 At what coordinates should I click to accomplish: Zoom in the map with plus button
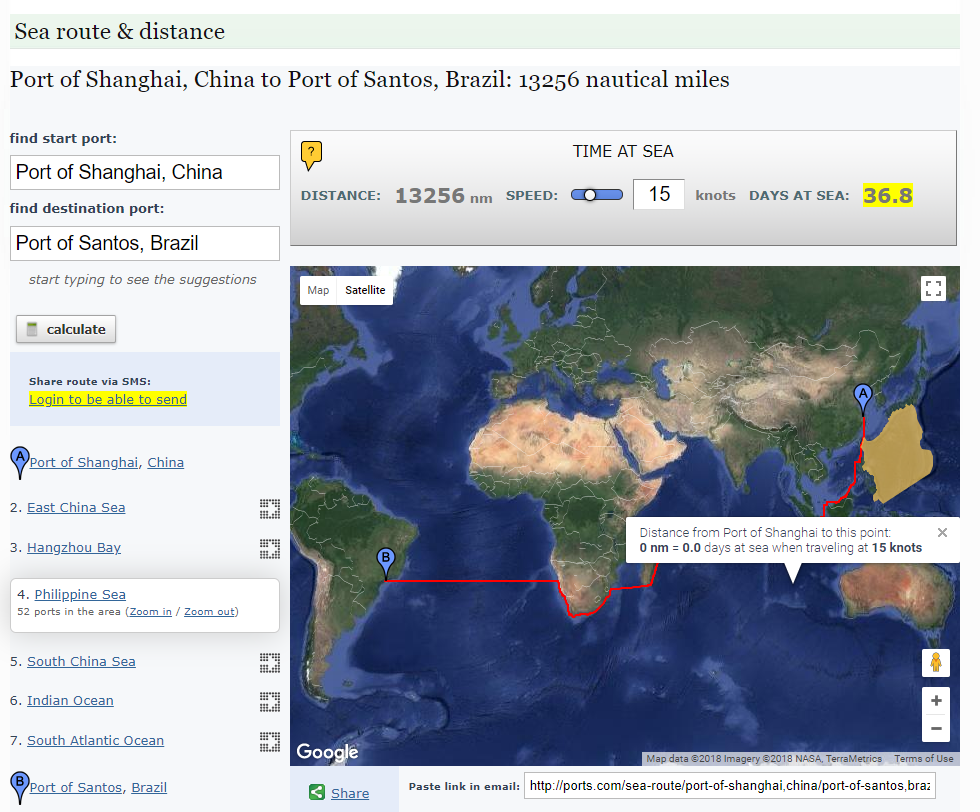click(x=936, y=701)
